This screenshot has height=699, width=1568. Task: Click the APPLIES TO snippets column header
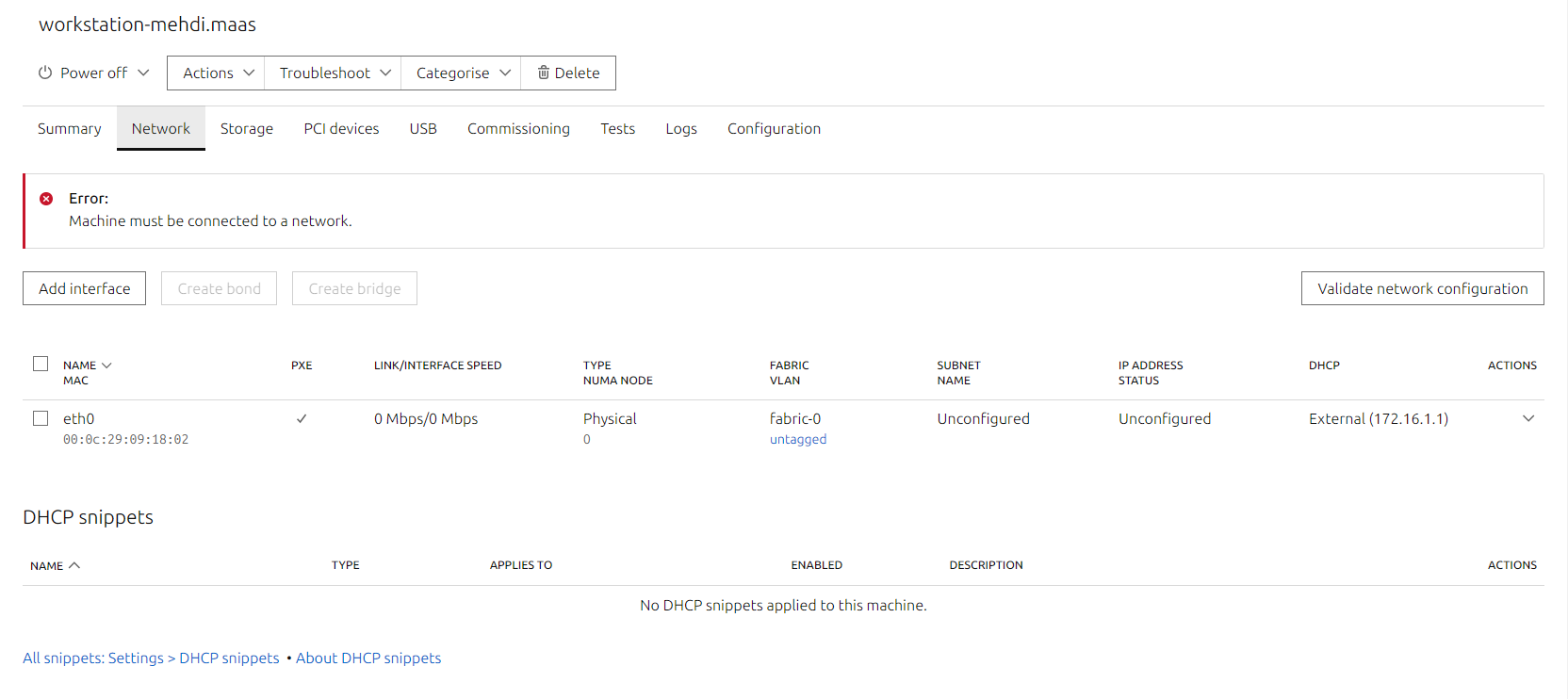(x=521, y=565)
